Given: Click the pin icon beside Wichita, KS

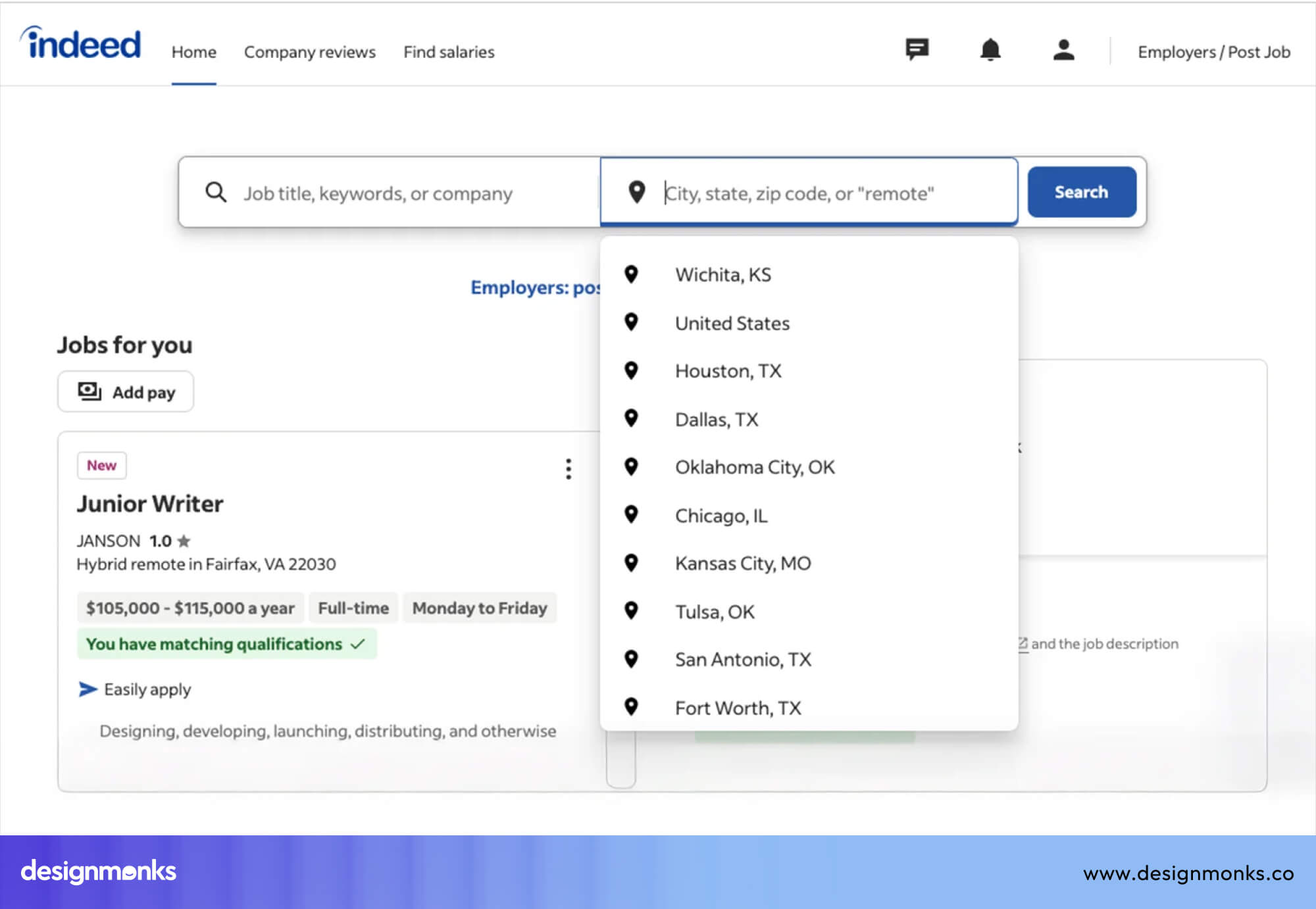Looking at the screenshot, I should pos(631,274).
